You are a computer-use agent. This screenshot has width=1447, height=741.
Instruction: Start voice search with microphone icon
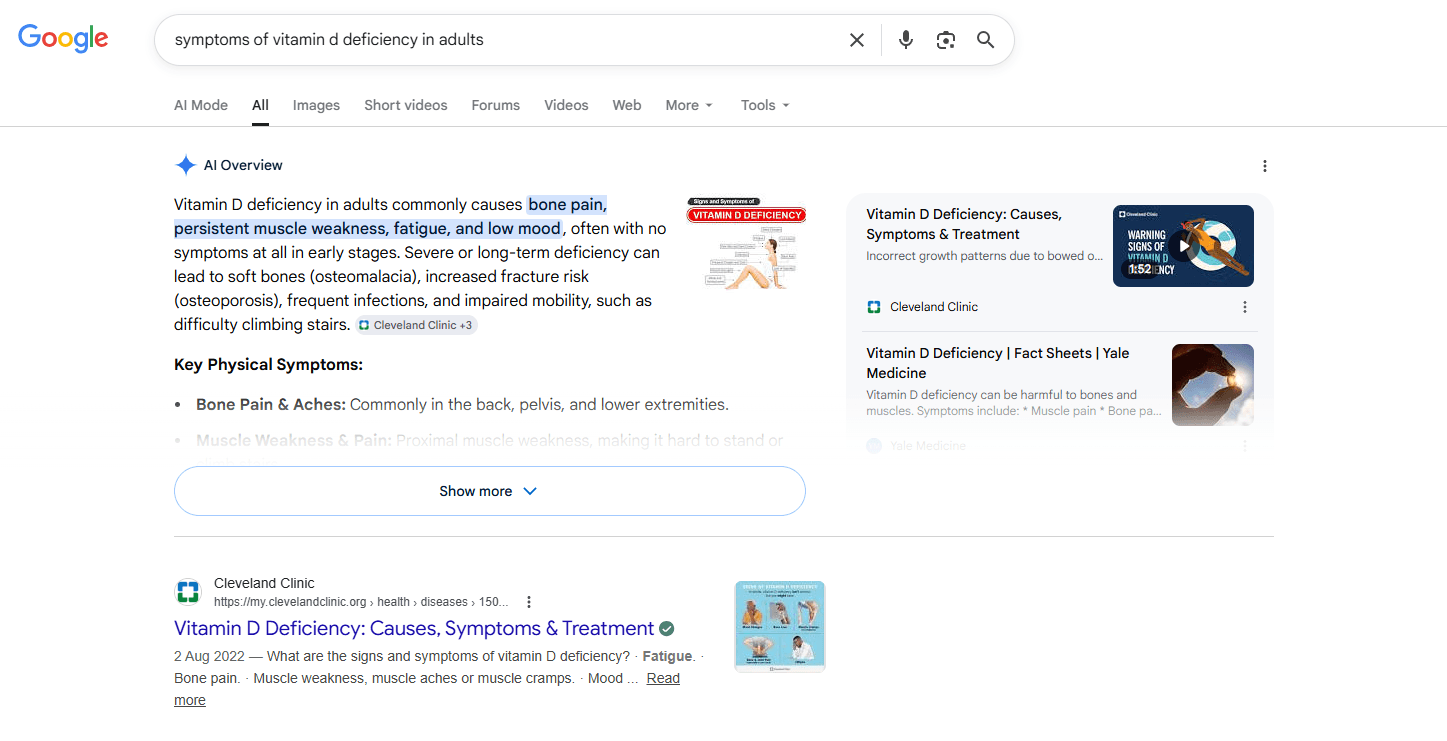click(x=906, y=40)
